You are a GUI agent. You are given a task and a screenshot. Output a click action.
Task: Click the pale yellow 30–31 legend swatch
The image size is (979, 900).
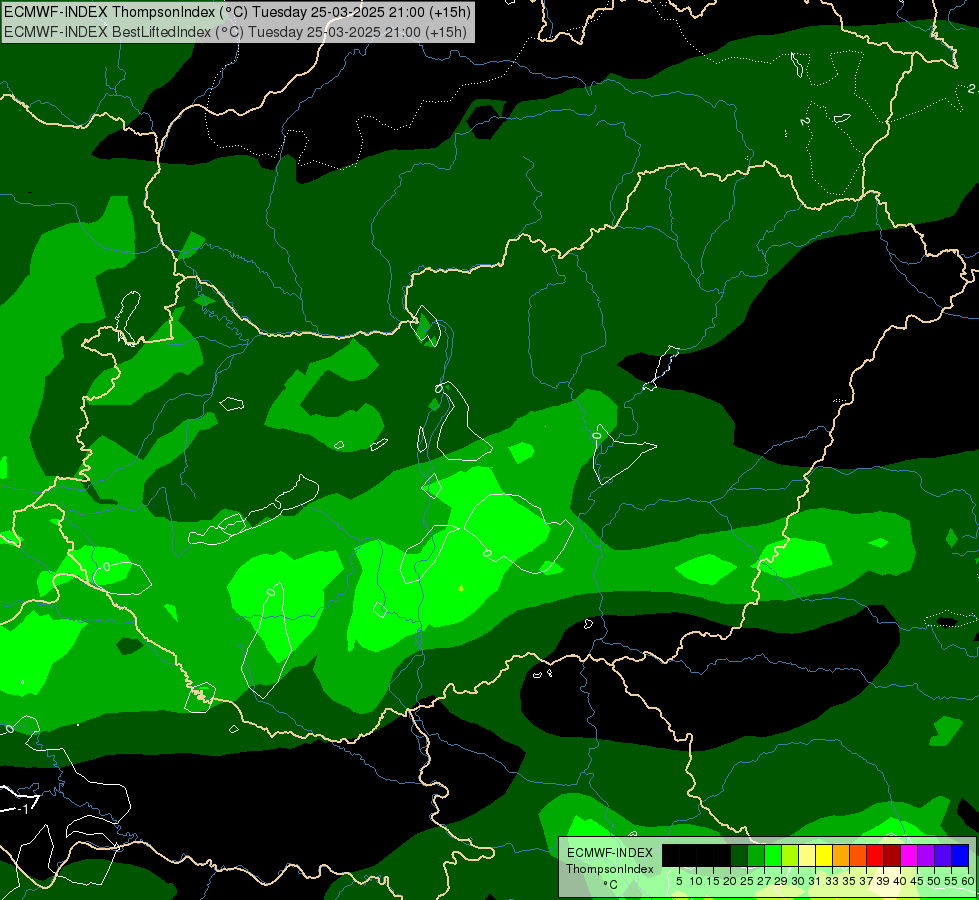(807, 855)
